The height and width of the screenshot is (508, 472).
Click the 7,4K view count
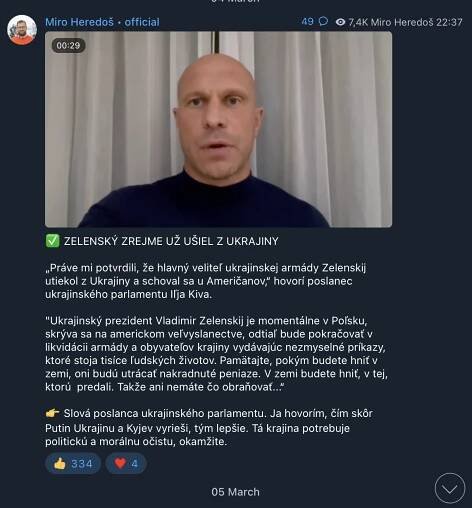click(x=358, y=22)
